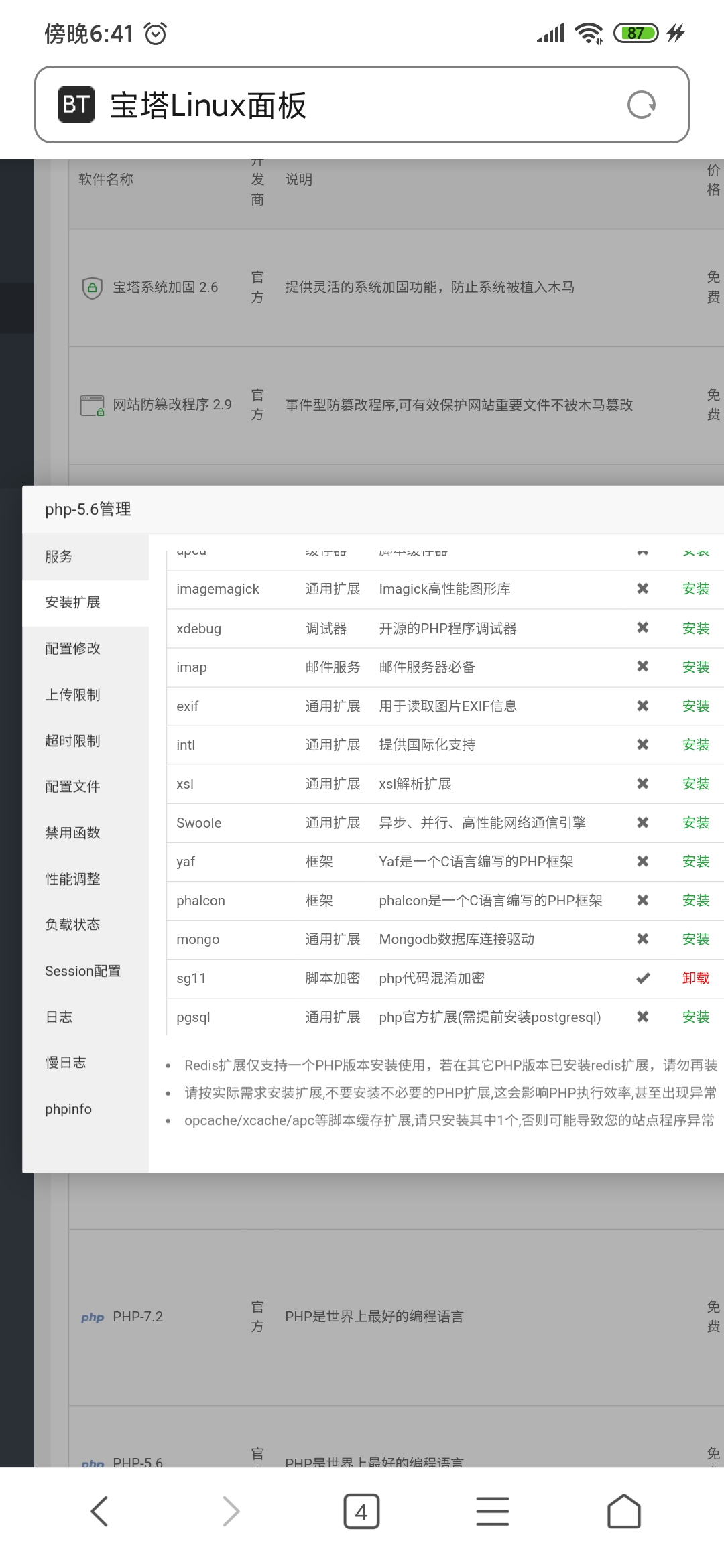Open the browser hamburger menu
Screen dimensions: 724x1568
[493, 1511]
